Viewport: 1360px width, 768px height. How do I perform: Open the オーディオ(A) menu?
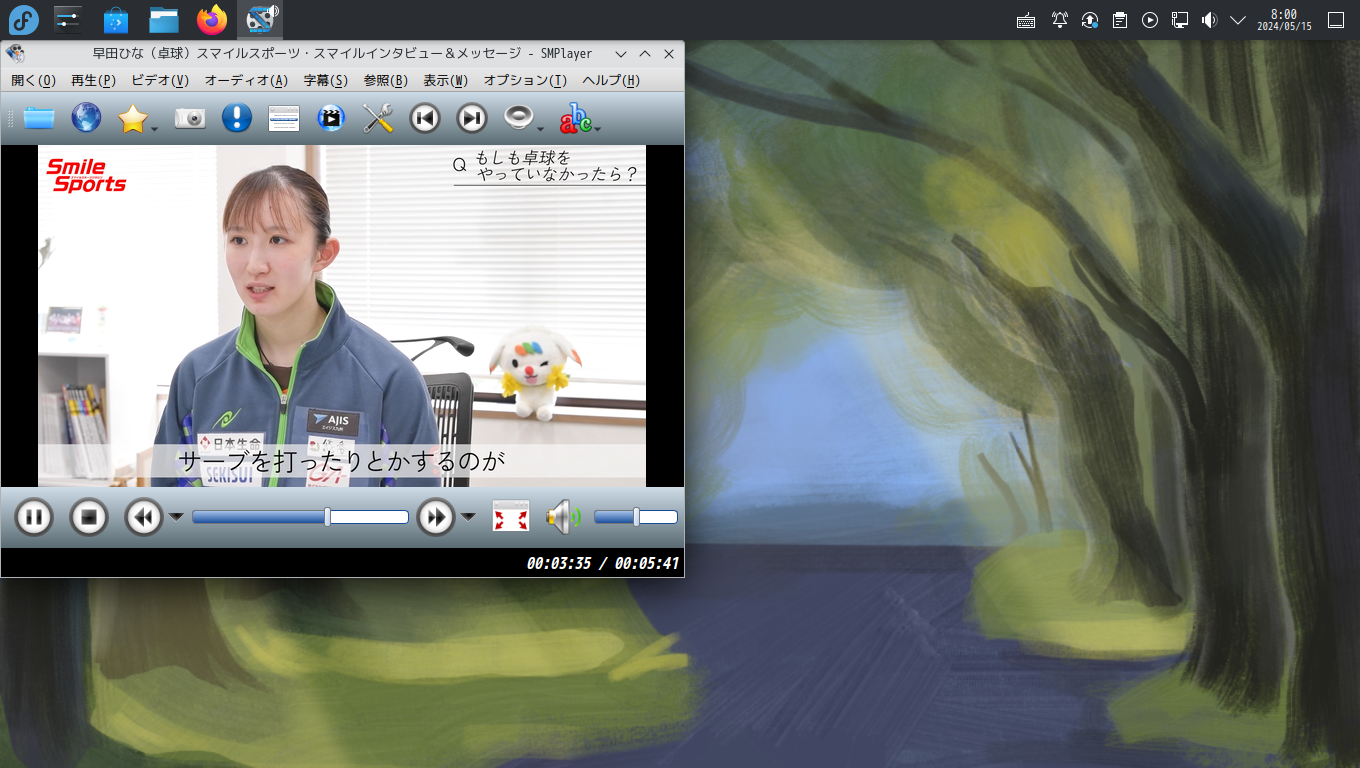(x=246, y=81)
